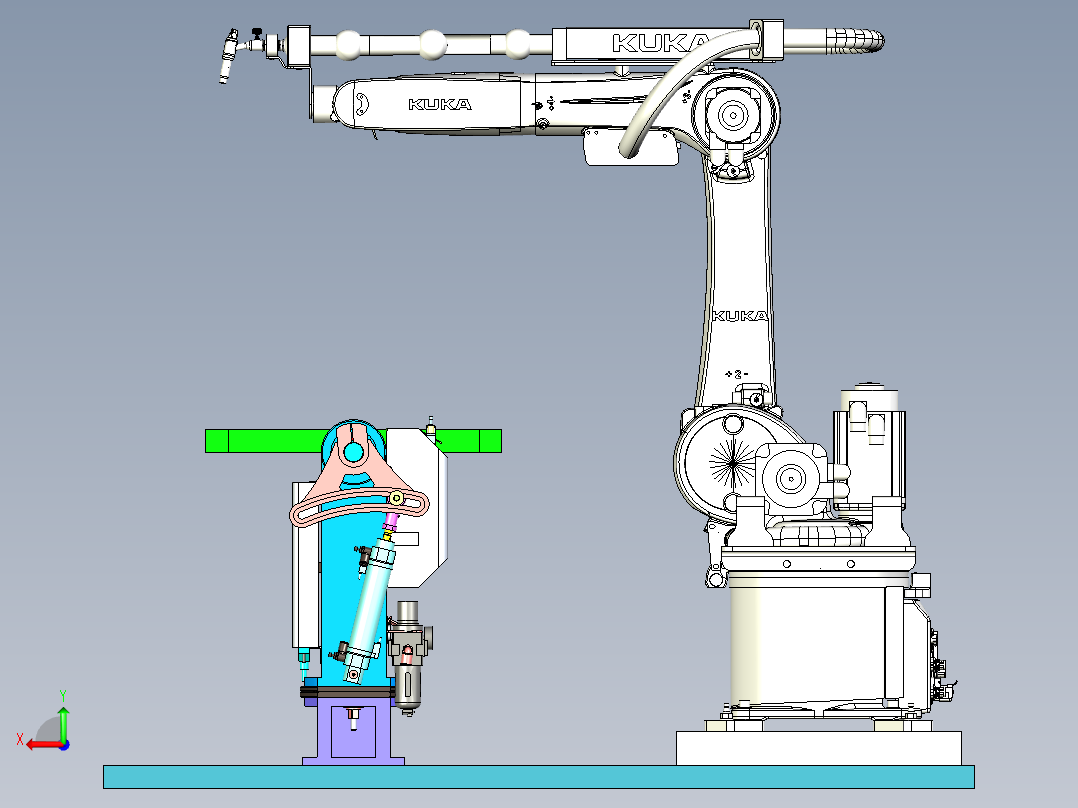The height and width of the screenshot is (808, 1078).
Task: Click the axis 2 marking on the link arm
Action: pyautogui.click(x=737, y=374)
